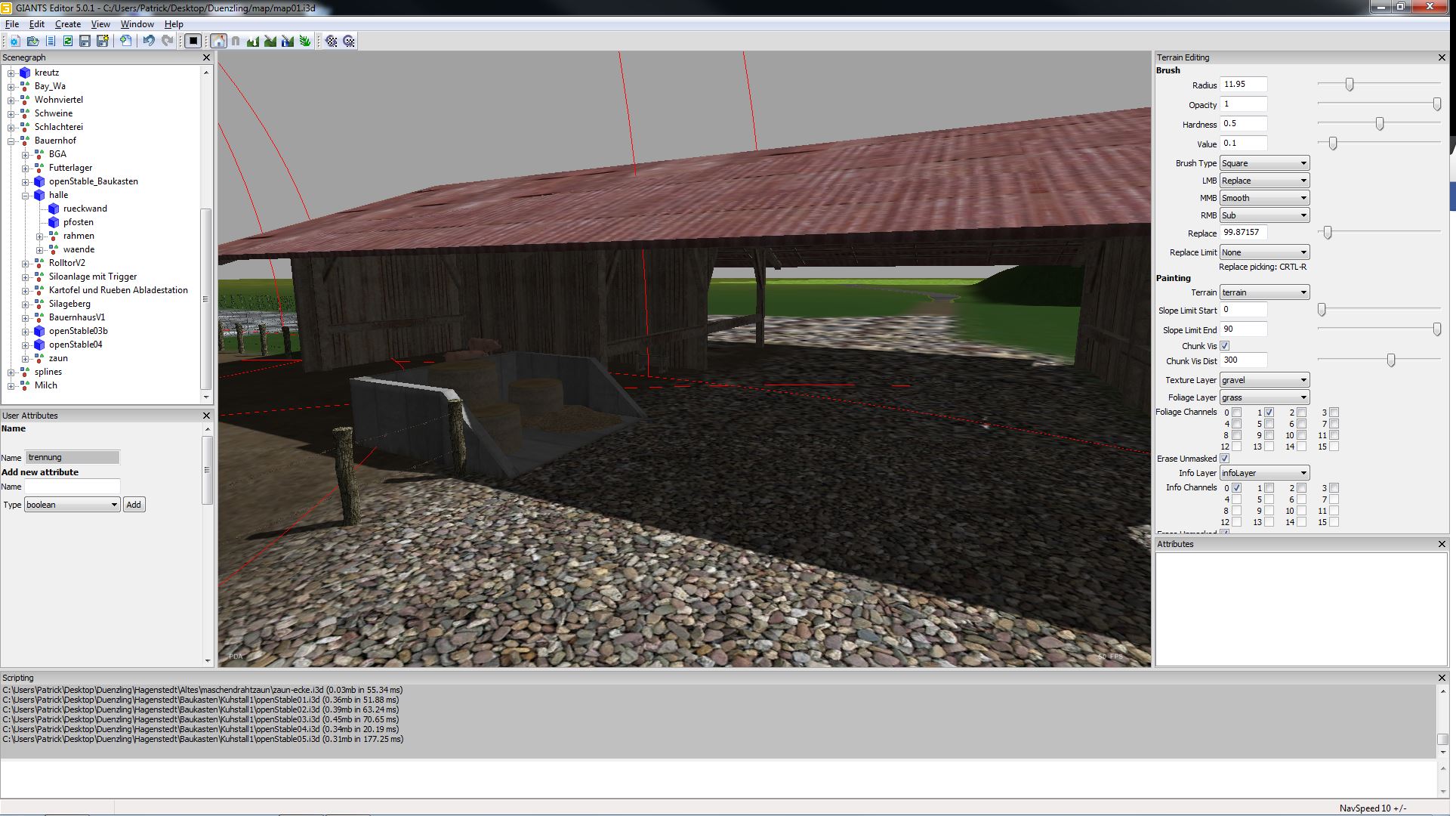Adjust the Hardness slider handle
This screenshot has height=816, width=1456.
point(1380,124)
